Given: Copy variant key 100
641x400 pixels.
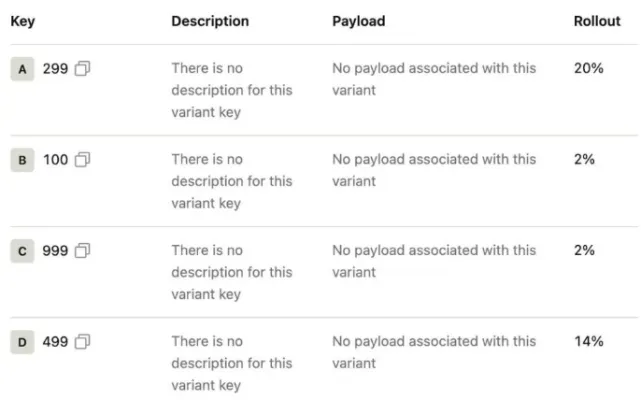Looking at the screenshot, I should point(83,159).
